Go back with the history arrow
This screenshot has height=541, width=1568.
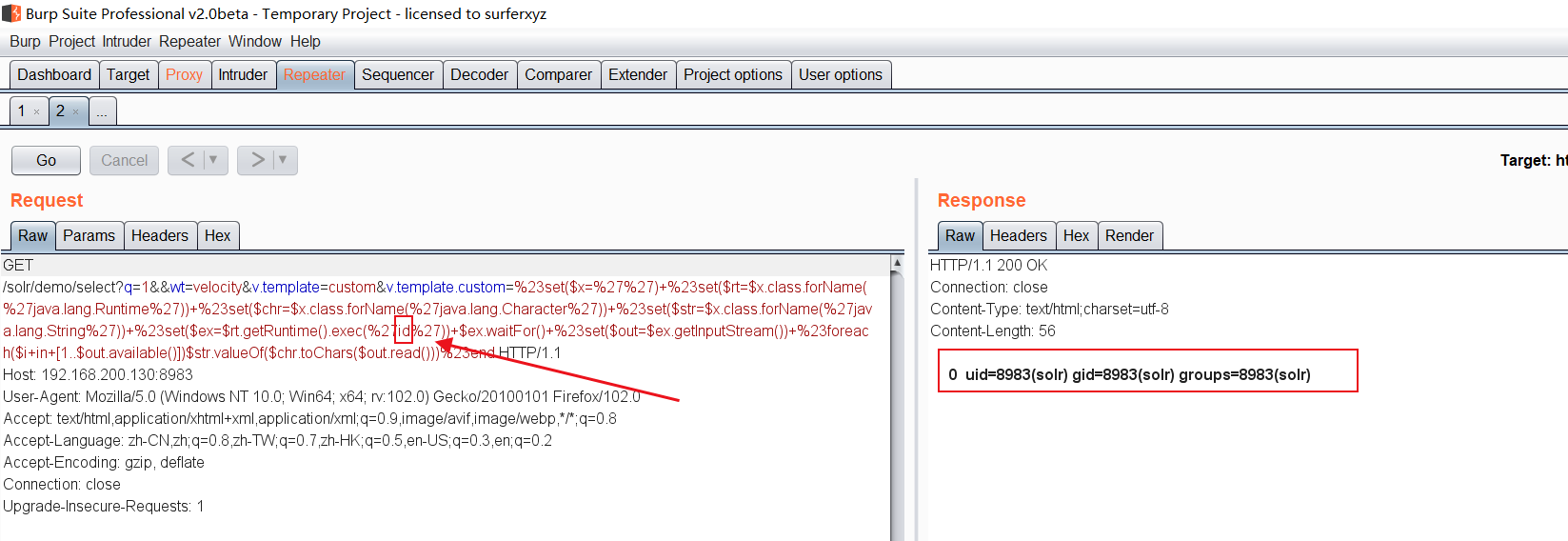188,160
